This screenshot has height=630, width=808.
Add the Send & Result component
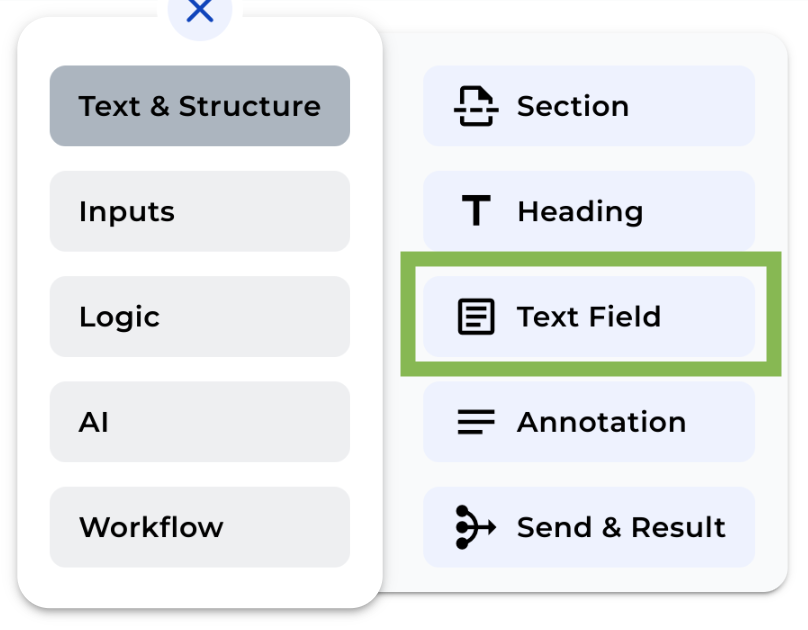coord(589,527)
